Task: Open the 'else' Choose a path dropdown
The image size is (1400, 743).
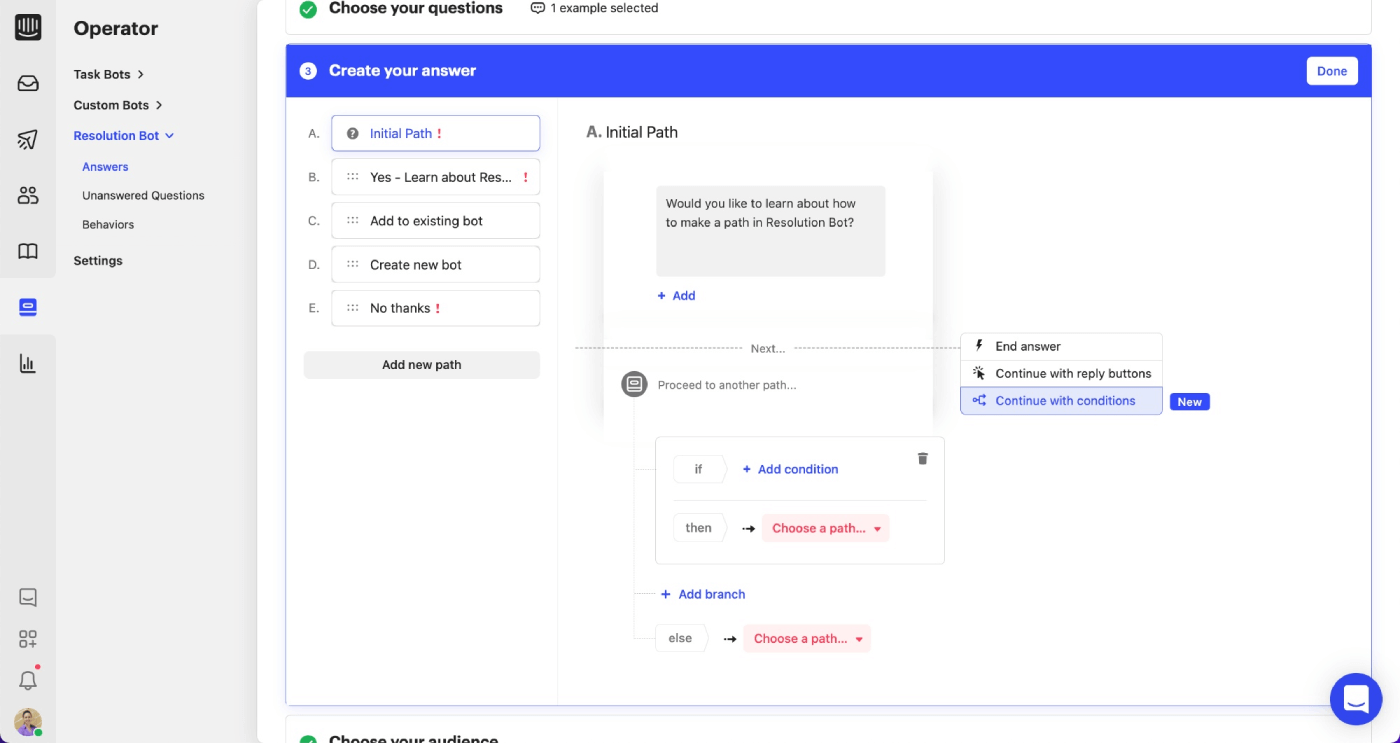Action: (x=806, y=639)
